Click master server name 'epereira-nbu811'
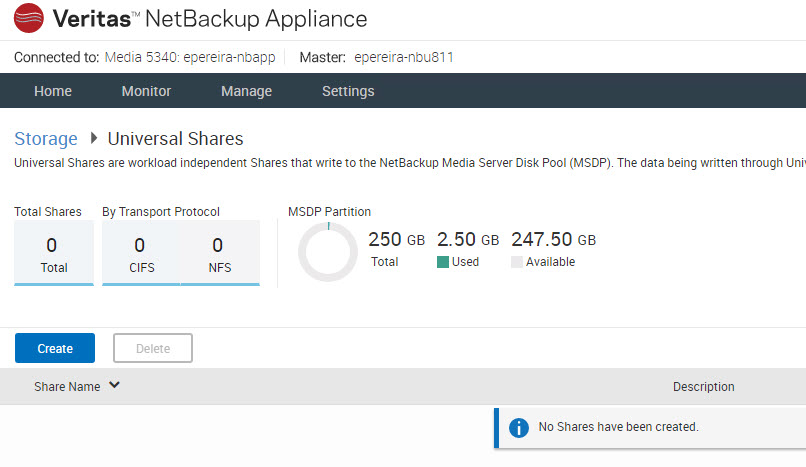Image resolution: width=806 pixels, height=467 pixels. click(404, 57)
